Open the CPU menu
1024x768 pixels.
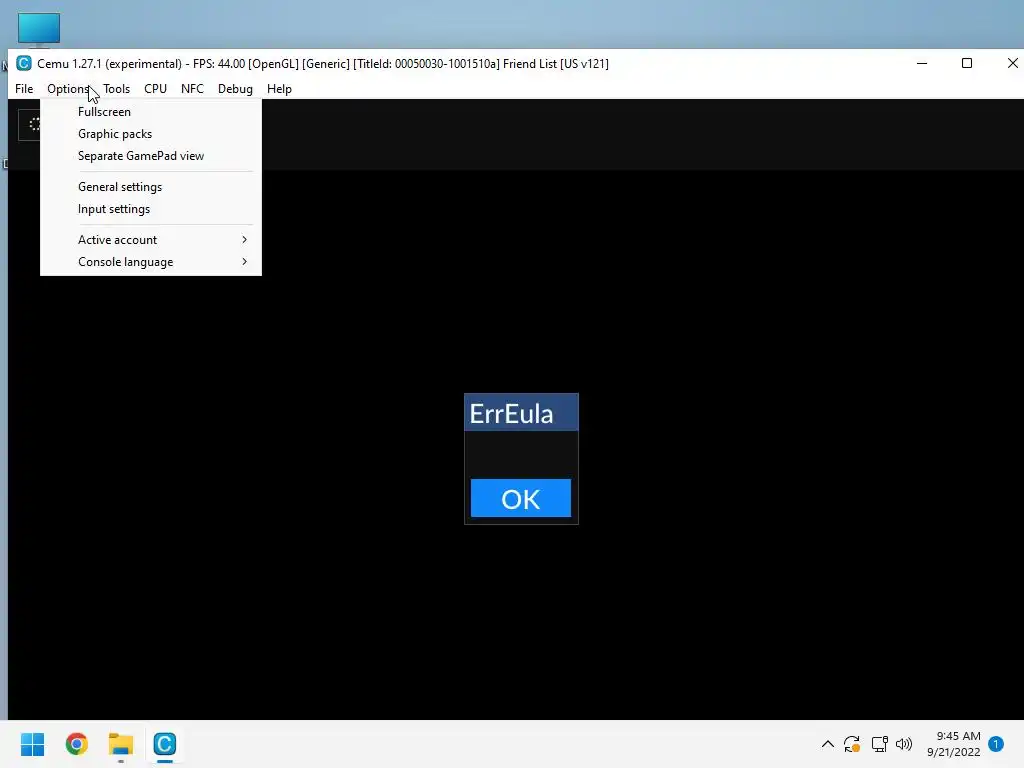155,89
